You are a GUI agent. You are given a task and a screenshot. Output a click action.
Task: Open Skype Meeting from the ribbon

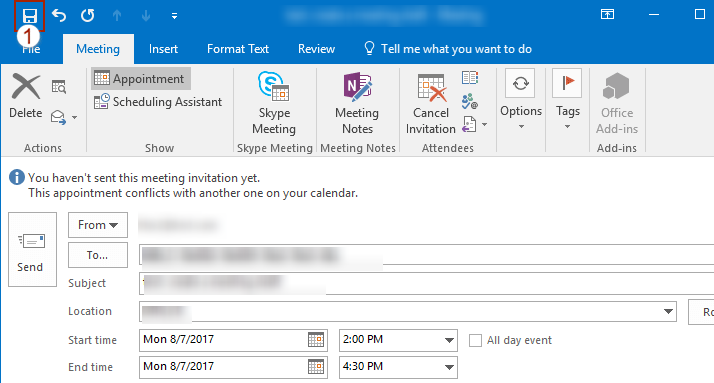(274, 103)
